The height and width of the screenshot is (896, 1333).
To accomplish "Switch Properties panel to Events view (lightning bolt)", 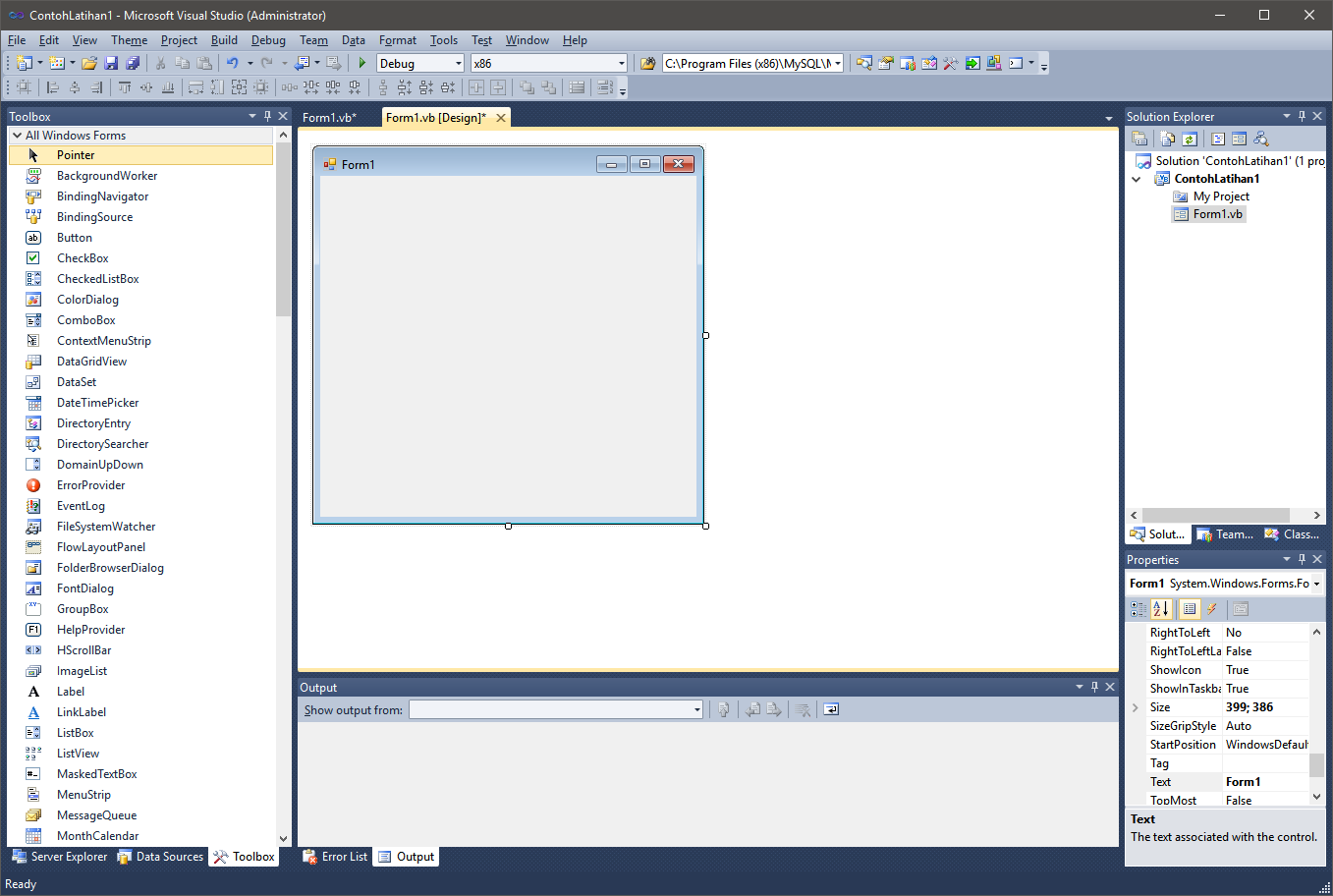I will tap(1212, 609).
